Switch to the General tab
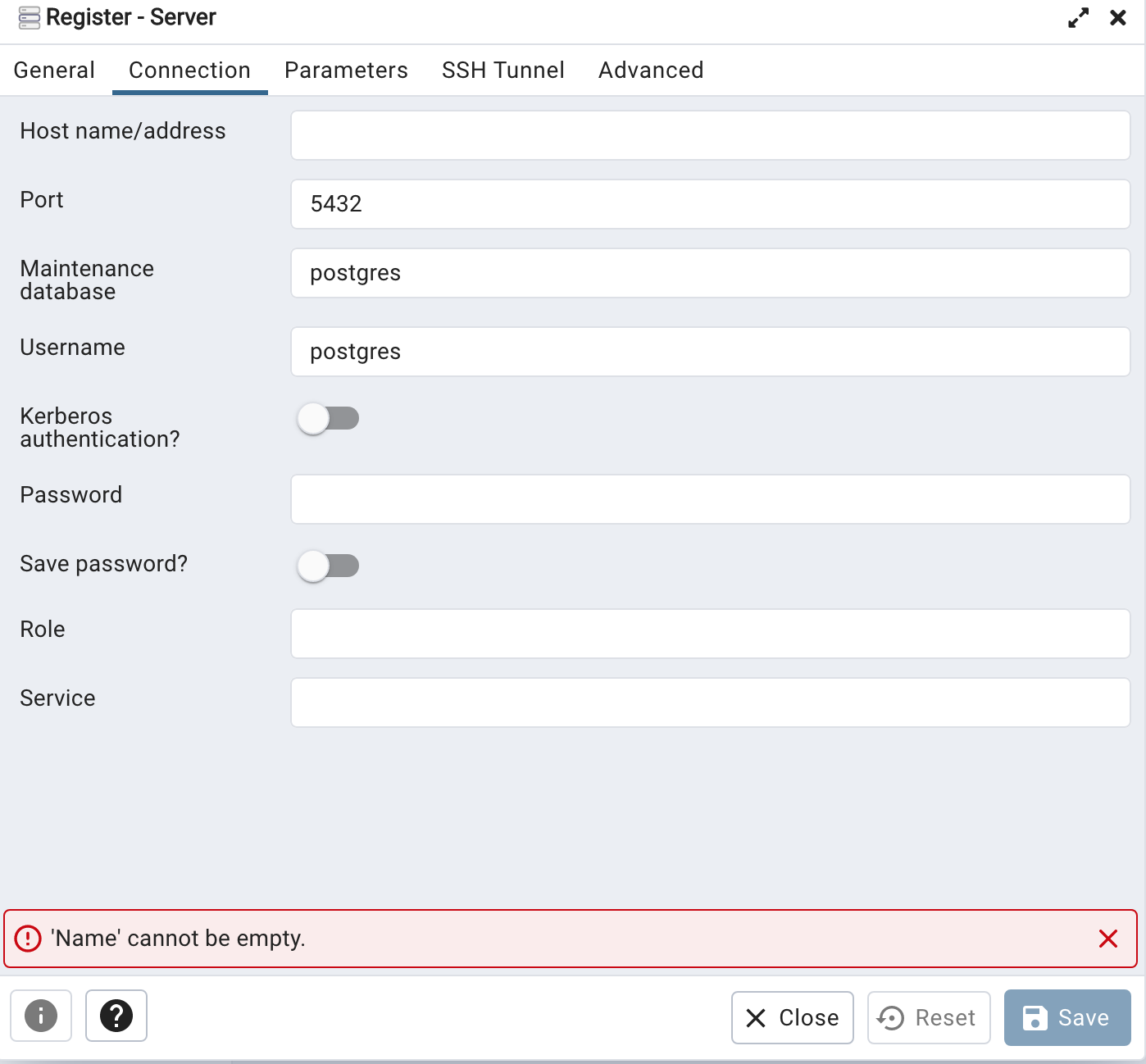1146x1064 pixels. 54,70
